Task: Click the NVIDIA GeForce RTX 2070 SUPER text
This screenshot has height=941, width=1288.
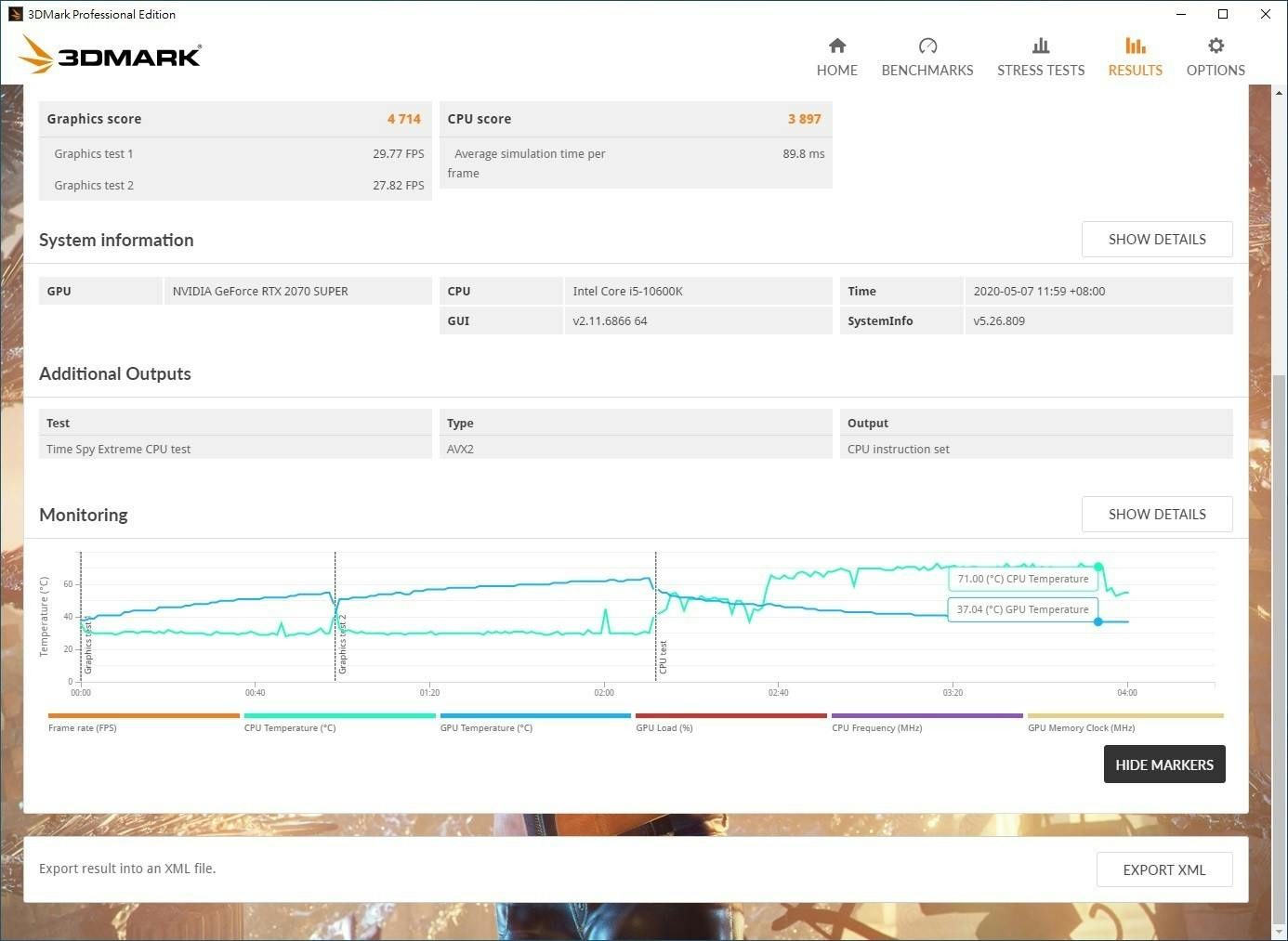Action: 260,292
